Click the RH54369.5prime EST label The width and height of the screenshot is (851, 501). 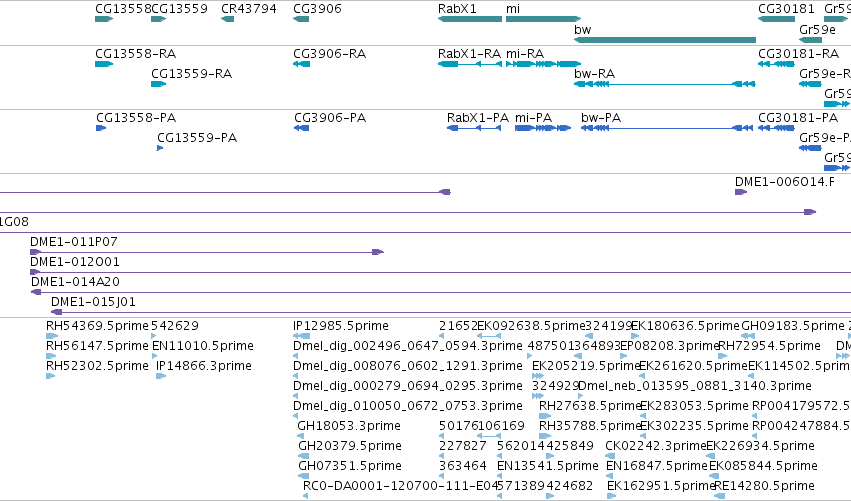point(97,326)
